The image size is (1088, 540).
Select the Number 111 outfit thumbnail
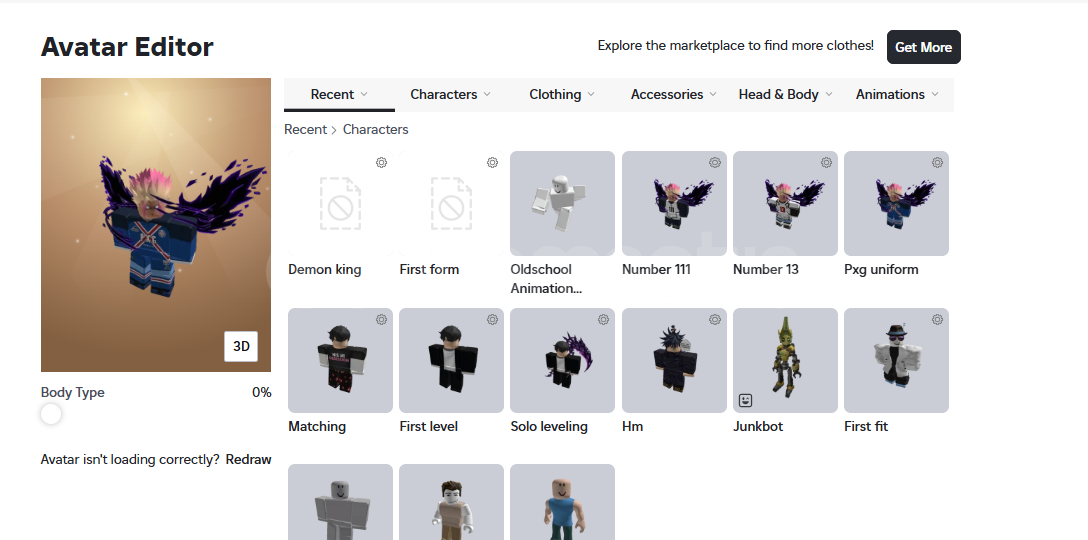pos(674,203)
